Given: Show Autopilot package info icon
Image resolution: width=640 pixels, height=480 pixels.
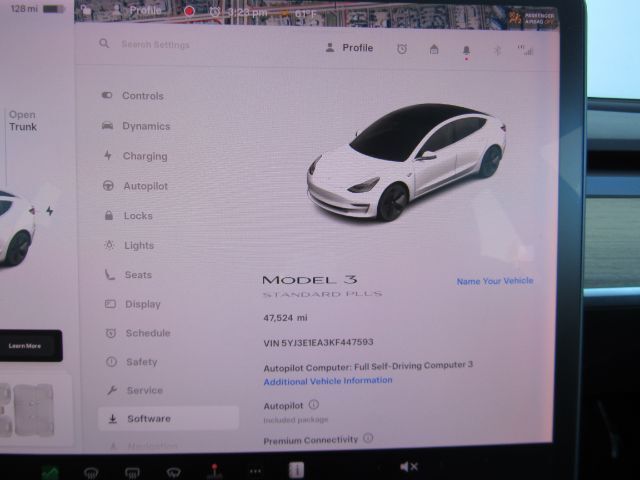Looking at the screenshot, I should coord(314,405).
